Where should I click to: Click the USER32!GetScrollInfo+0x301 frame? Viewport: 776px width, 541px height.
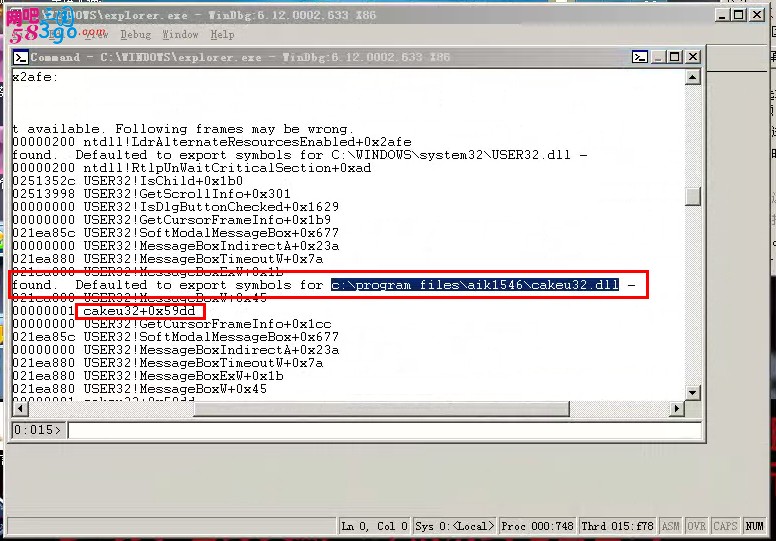[x=187, y=194]
